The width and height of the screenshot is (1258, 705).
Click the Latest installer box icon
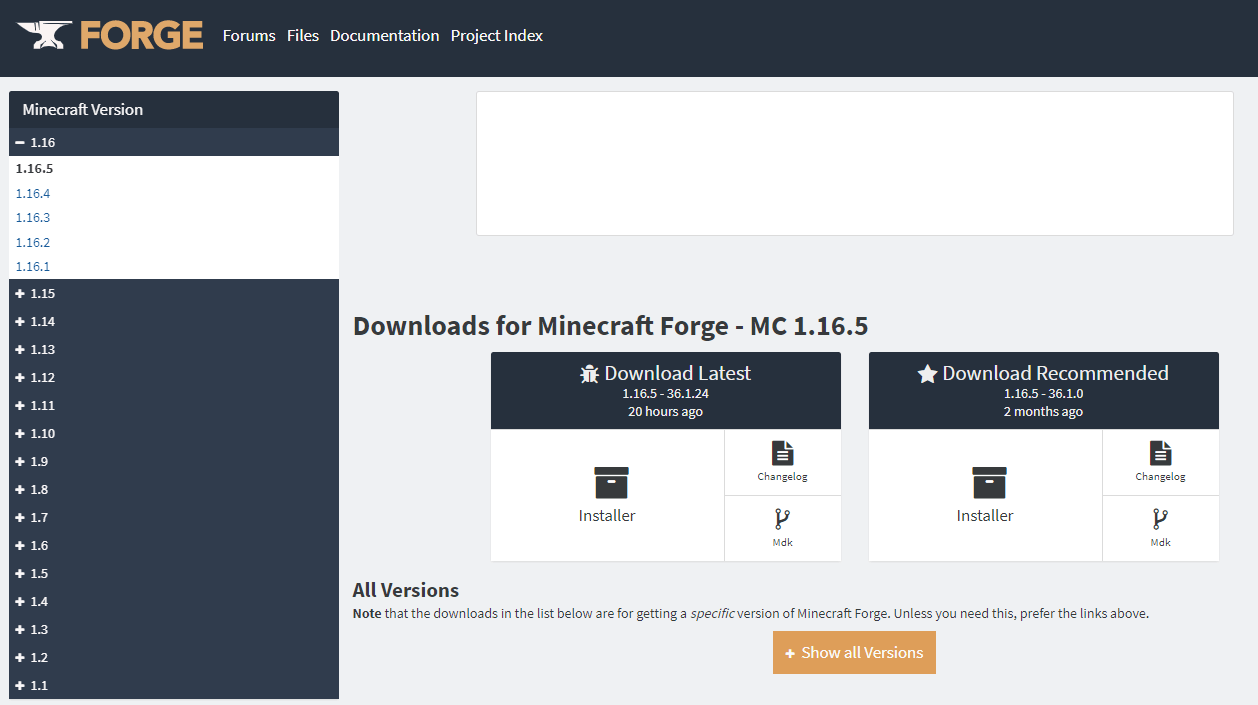pyautogui.click(x=611, y=483)
